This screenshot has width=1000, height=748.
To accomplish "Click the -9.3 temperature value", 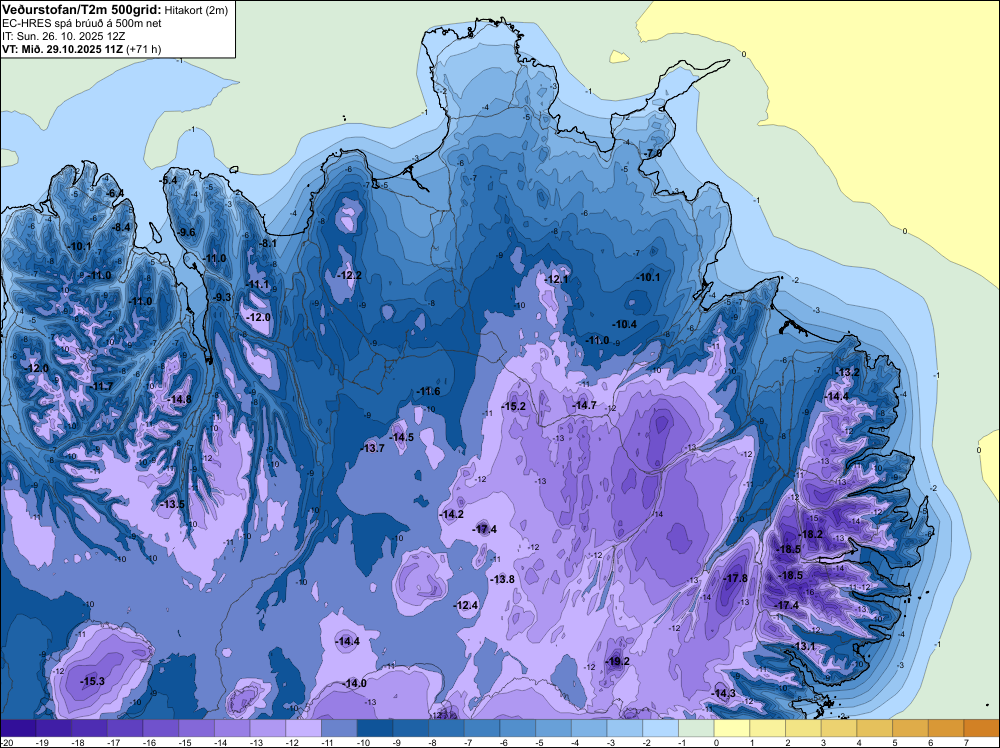I will (222, 297).
